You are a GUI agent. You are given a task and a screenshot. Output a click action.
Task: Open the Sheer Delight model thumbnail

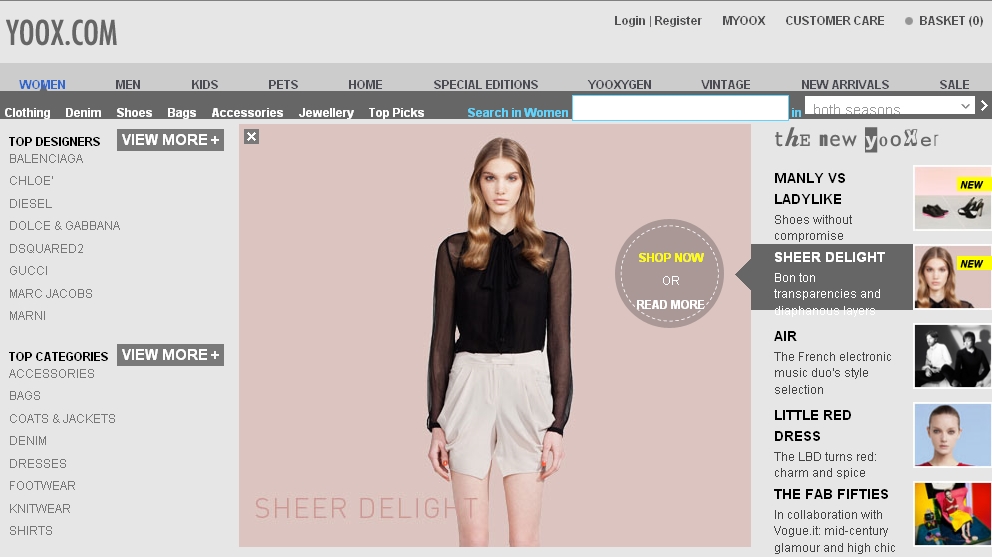[x=952, y=277]
